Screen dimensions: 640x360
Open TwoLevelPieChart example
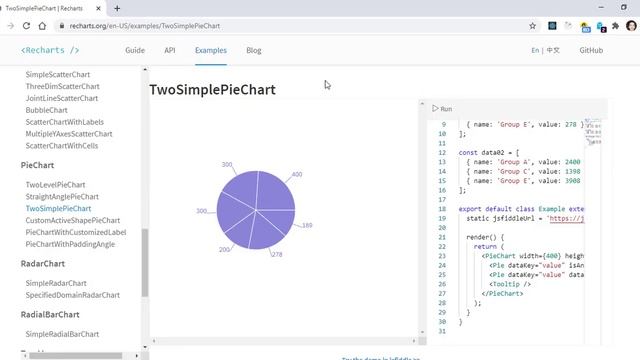coord(56,184)
